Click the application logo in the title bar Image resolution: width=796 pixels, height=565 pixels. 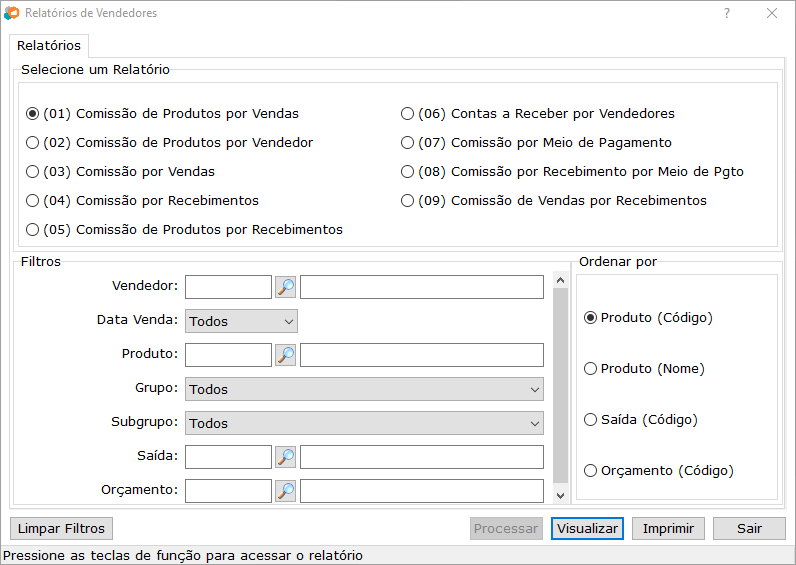(12, 13)
